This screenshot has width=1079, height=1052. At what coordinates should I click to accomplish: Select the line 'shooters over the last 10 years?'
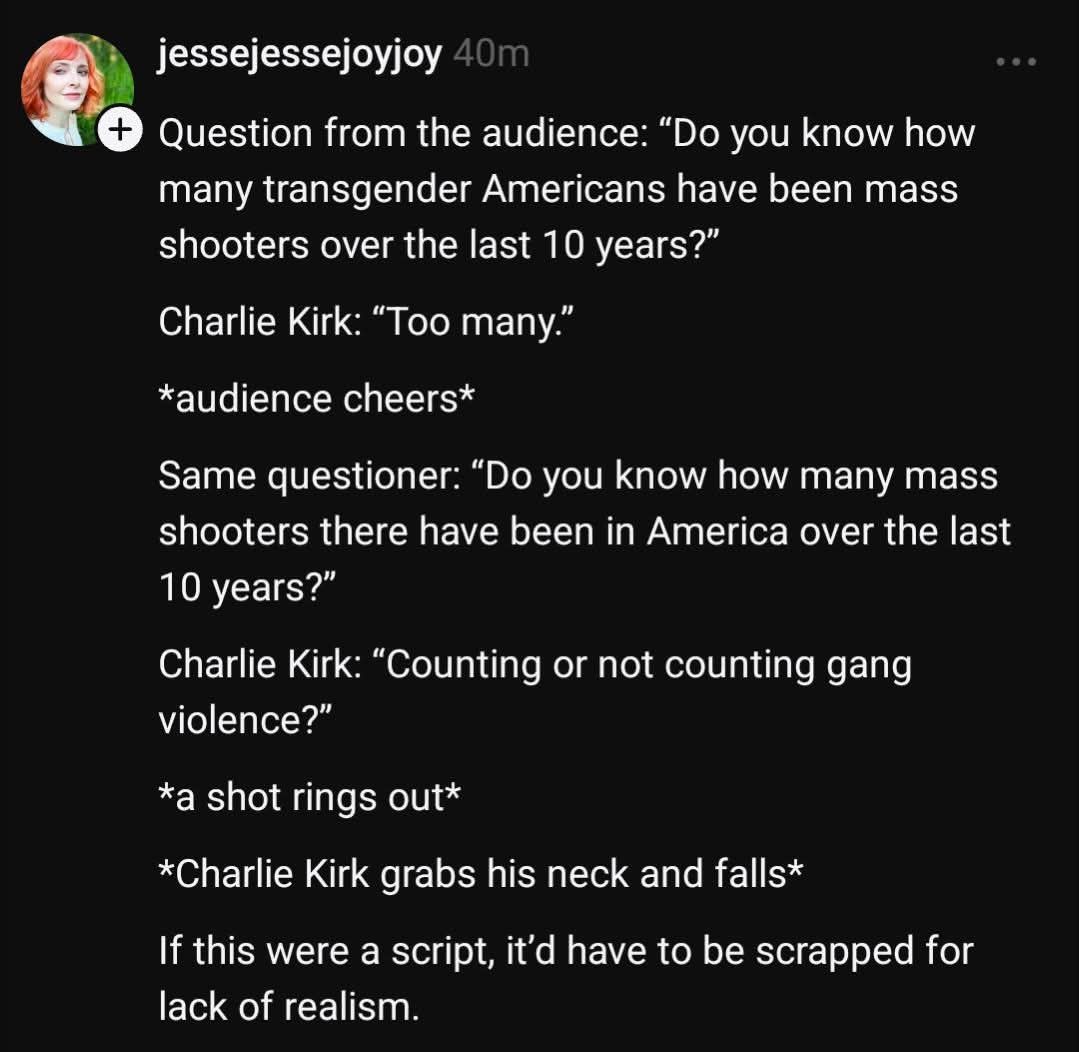[x=439, y=245]
